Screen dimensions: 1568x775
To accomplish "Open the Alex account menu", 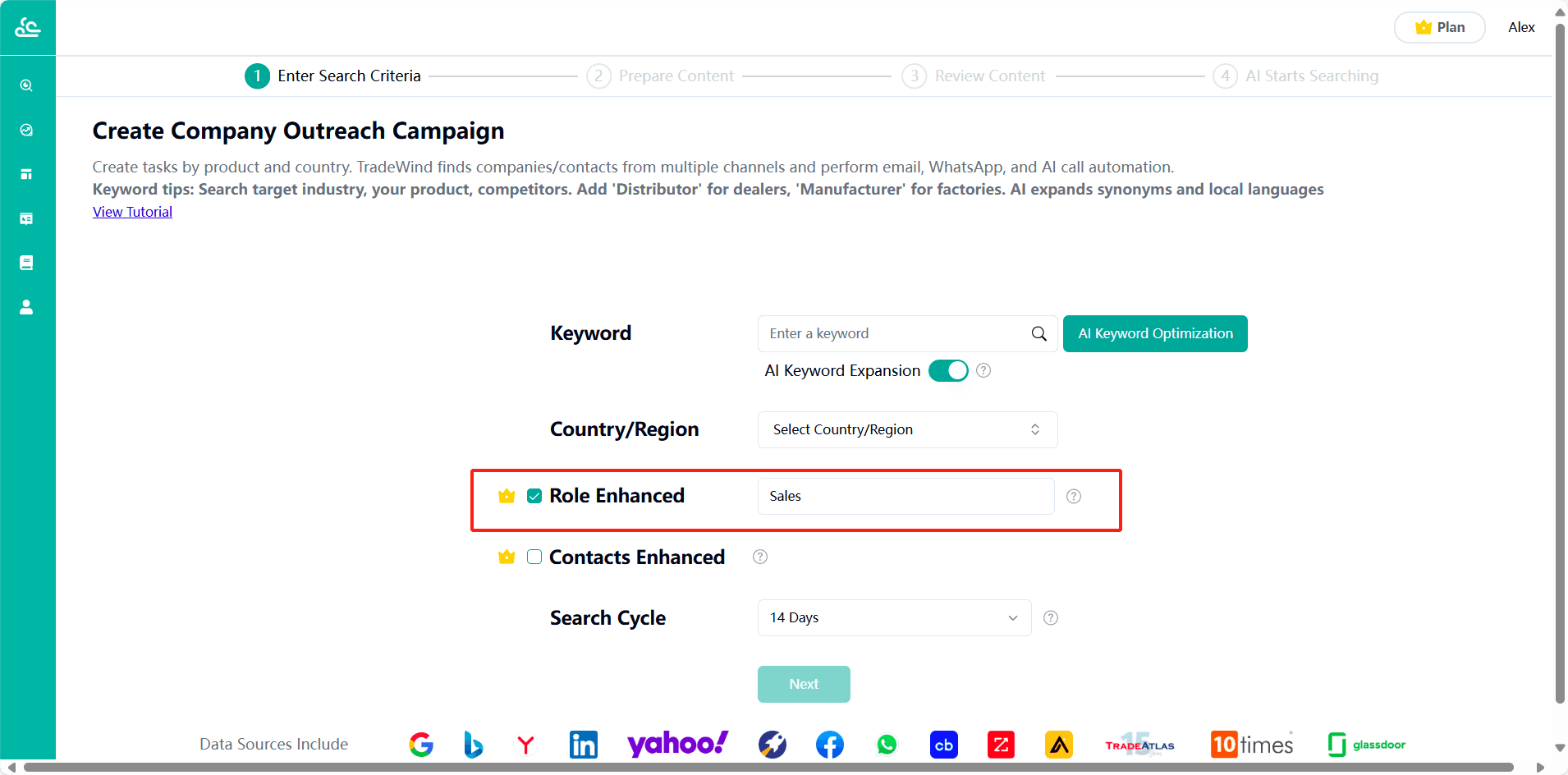I will (1521, 27).
